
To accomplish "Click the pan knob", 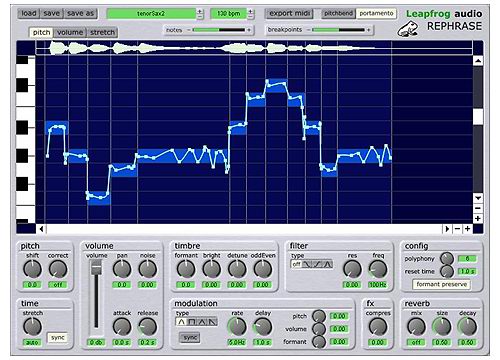I will tap(122, 269).
